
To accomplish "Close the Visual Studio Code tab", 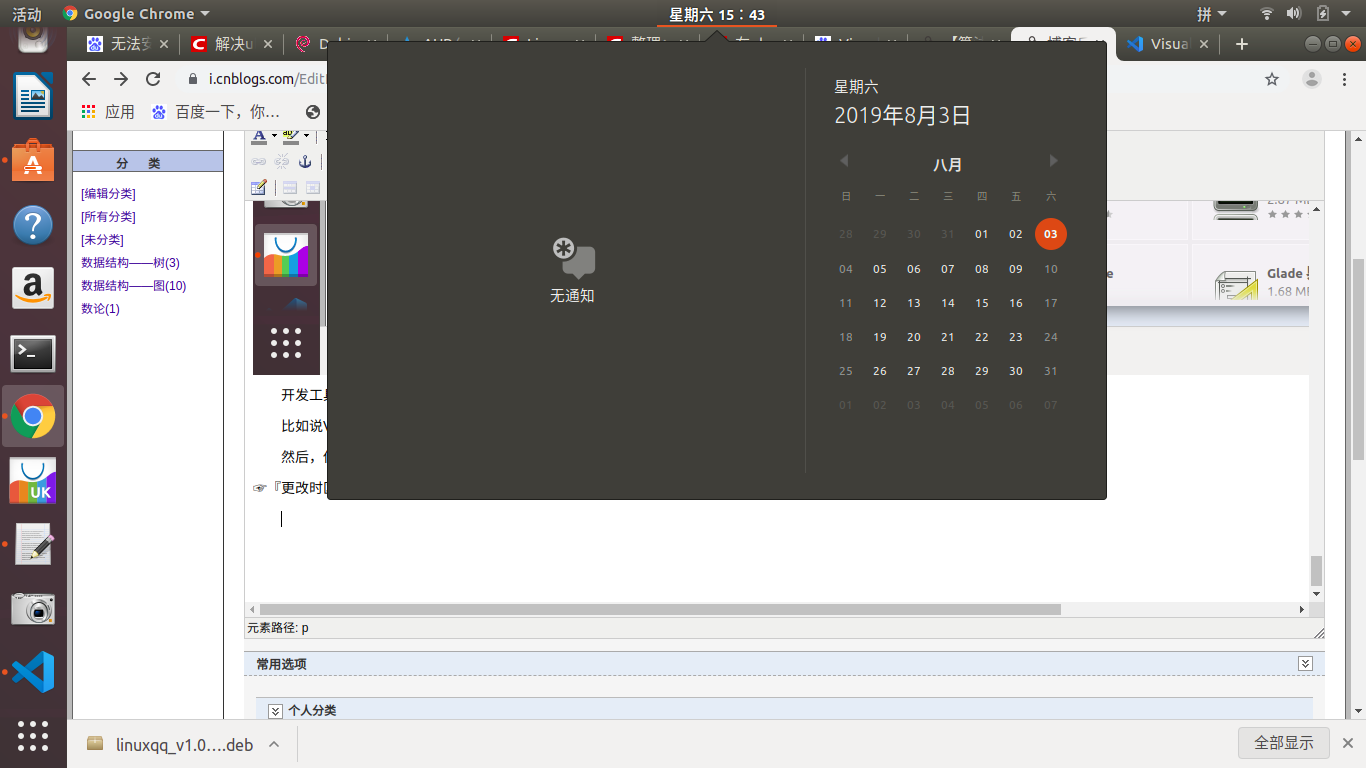I will pos(1204,44).
